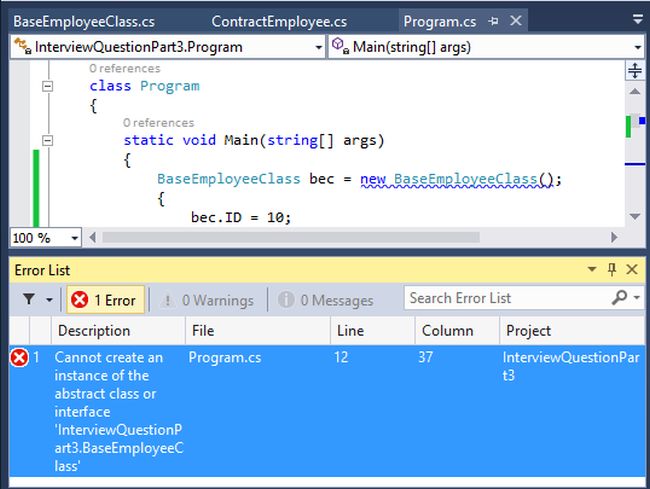Sort by the Column column header
The image size is (650, 489).
click(x=457, y=331)
